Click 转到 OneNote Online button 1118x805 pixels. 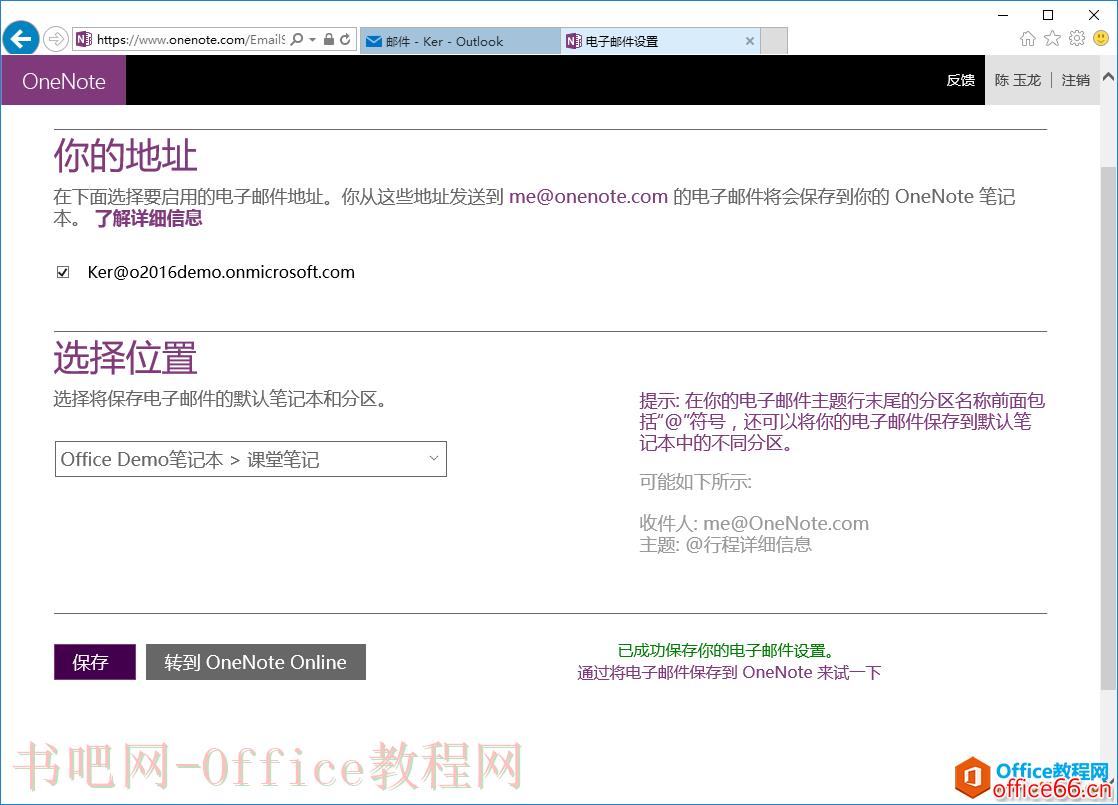(256, 662)
